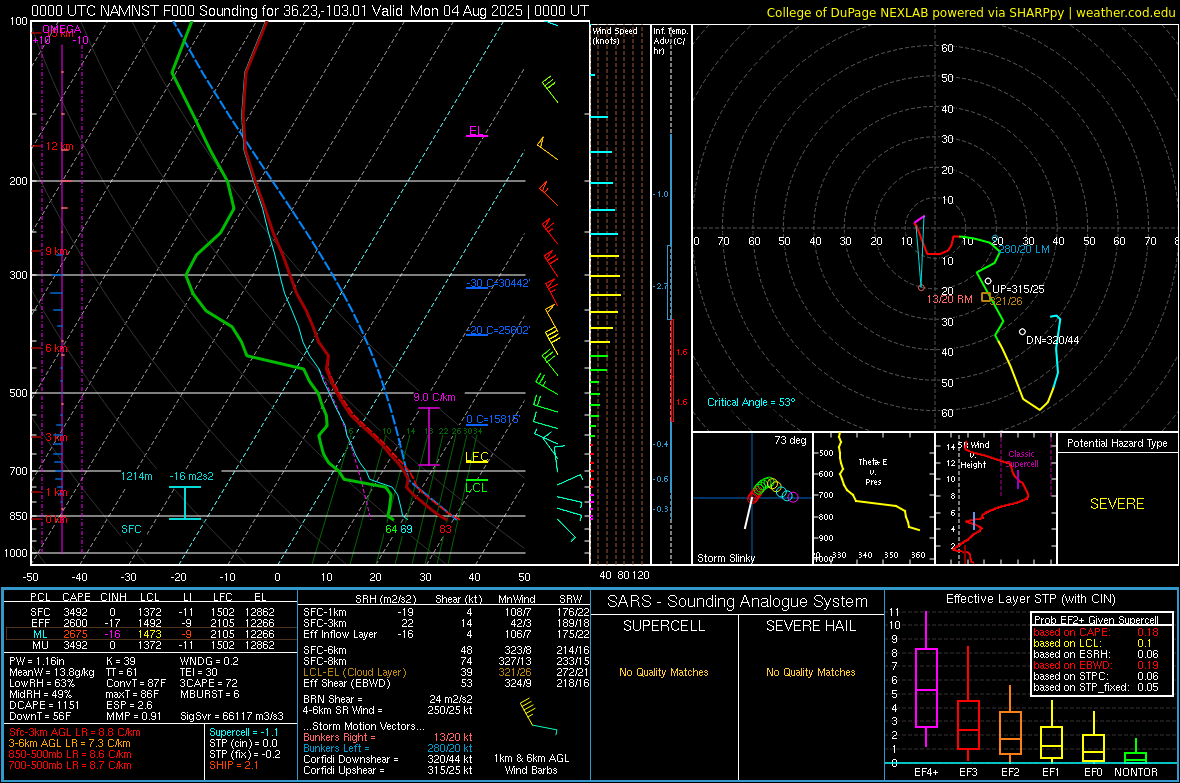Click the NONTOR axis label
Image resolution: width=1180 pixels, height=783 pixels.
coord(1136,772)
